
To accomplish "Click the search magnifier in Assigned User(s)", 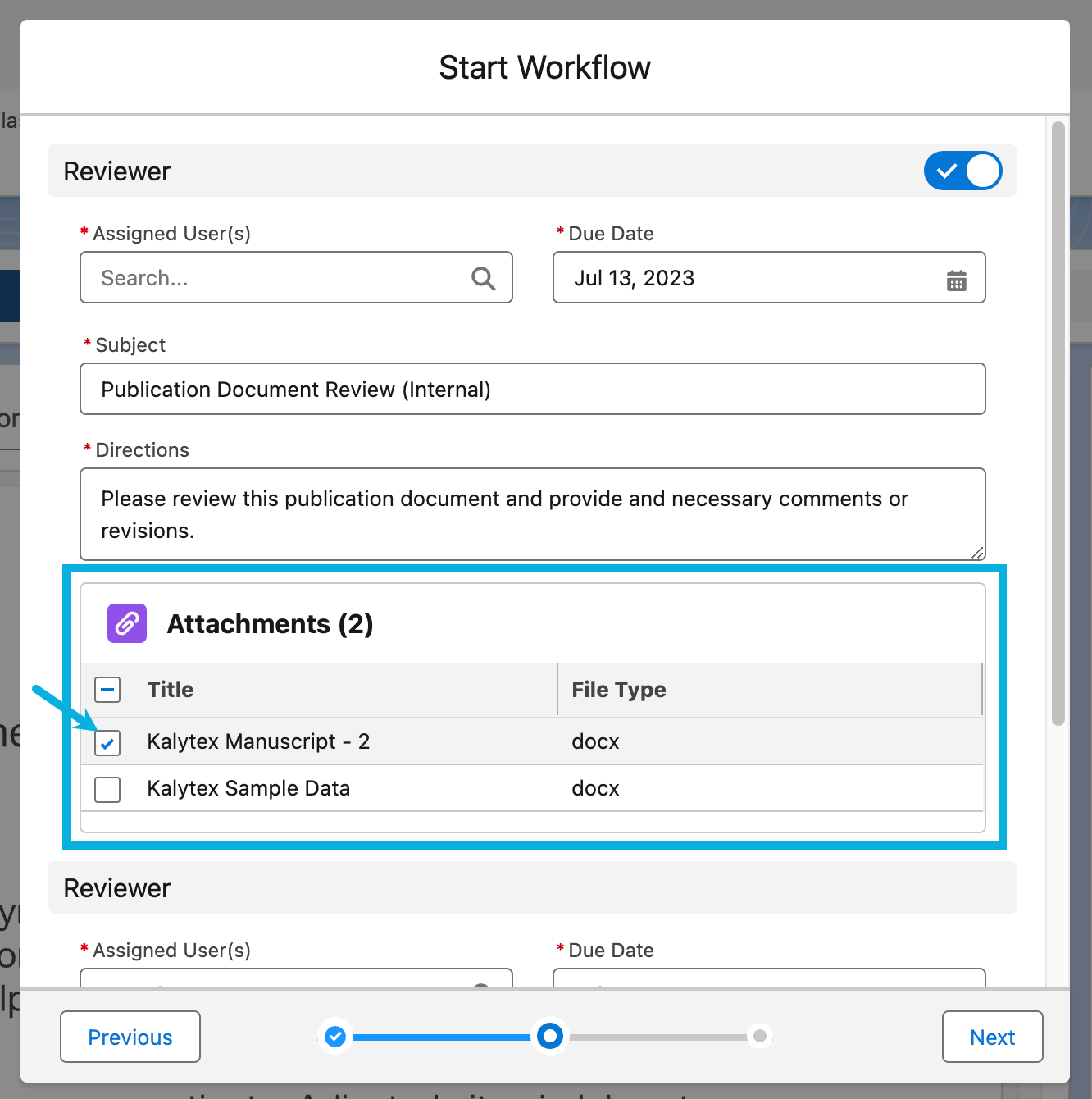I will click(483, 279).
